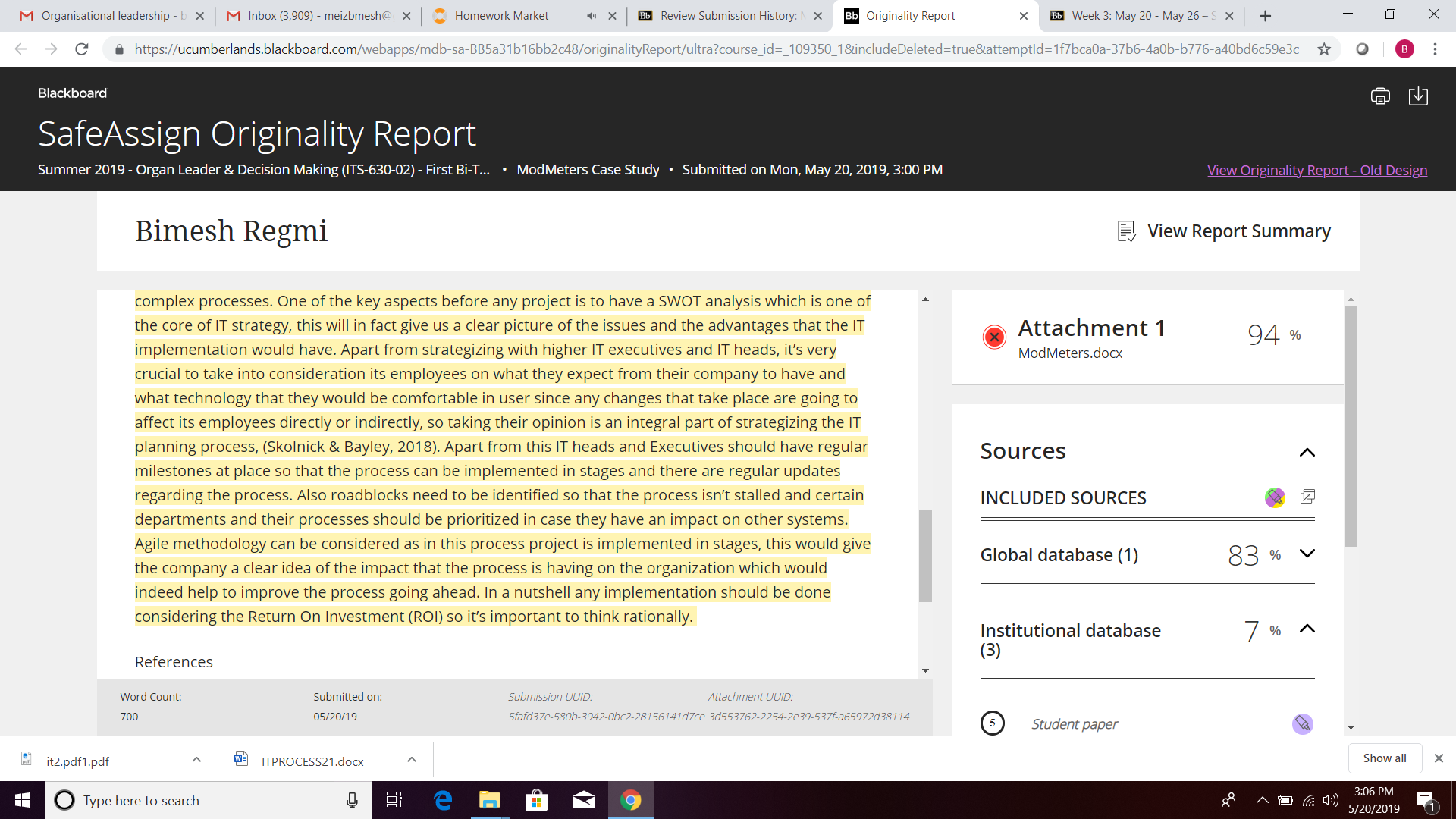
Task: Open ITPROCESS21.docx download options arrow
Action: click(412, 759)
